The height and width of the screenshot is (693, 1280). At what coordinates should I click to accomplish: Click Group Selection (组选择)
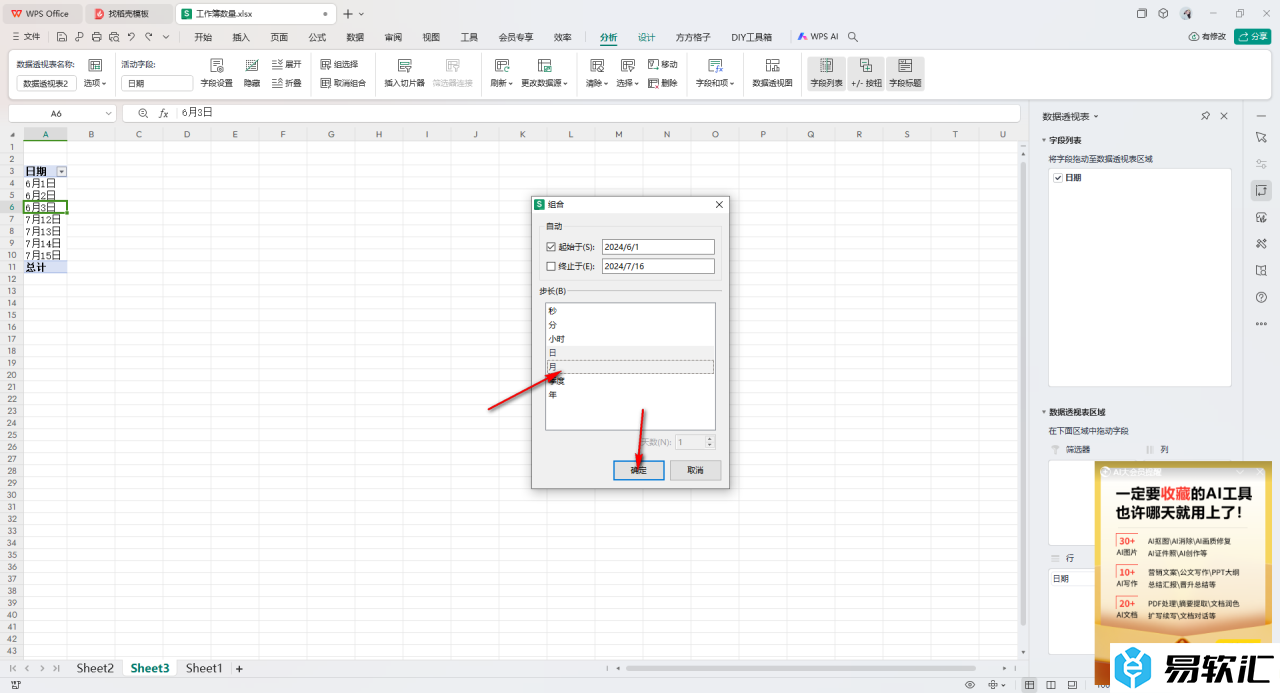point(339,64)
